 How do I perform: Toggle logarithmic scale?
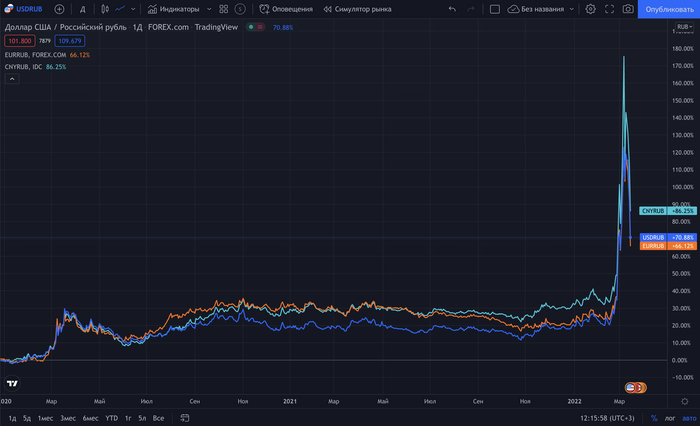click(x=669, y=418)
